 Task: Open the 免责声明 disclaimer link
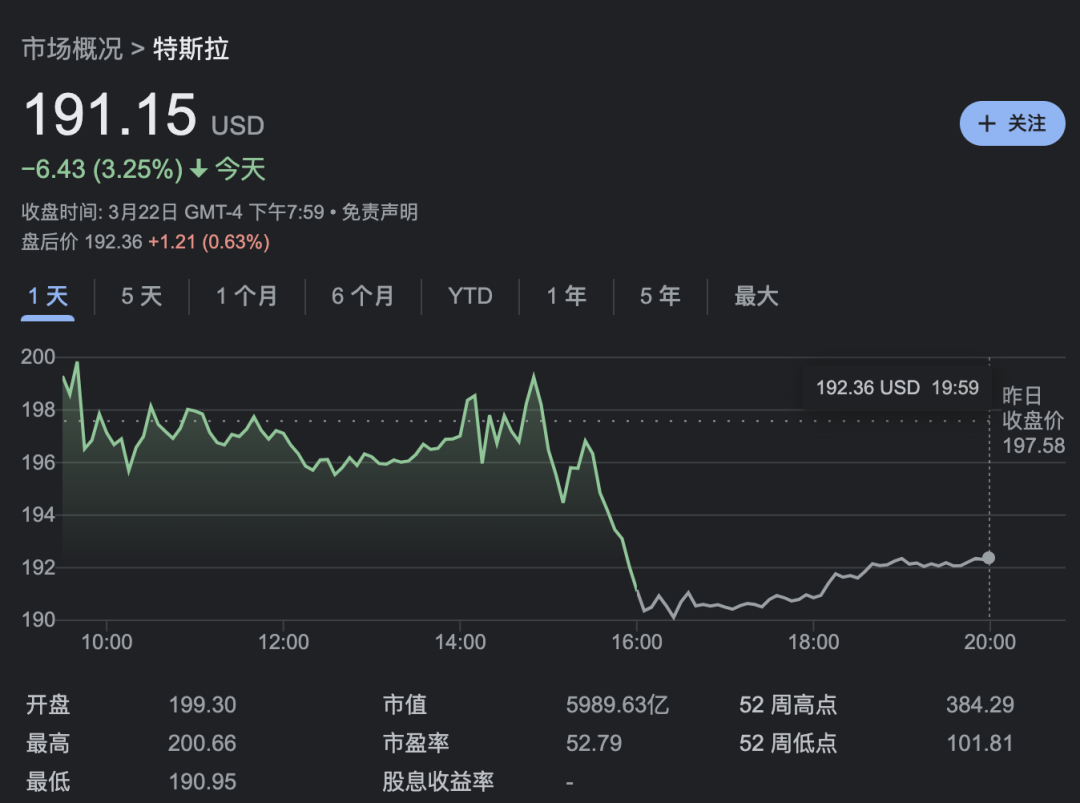coord(380,212)
